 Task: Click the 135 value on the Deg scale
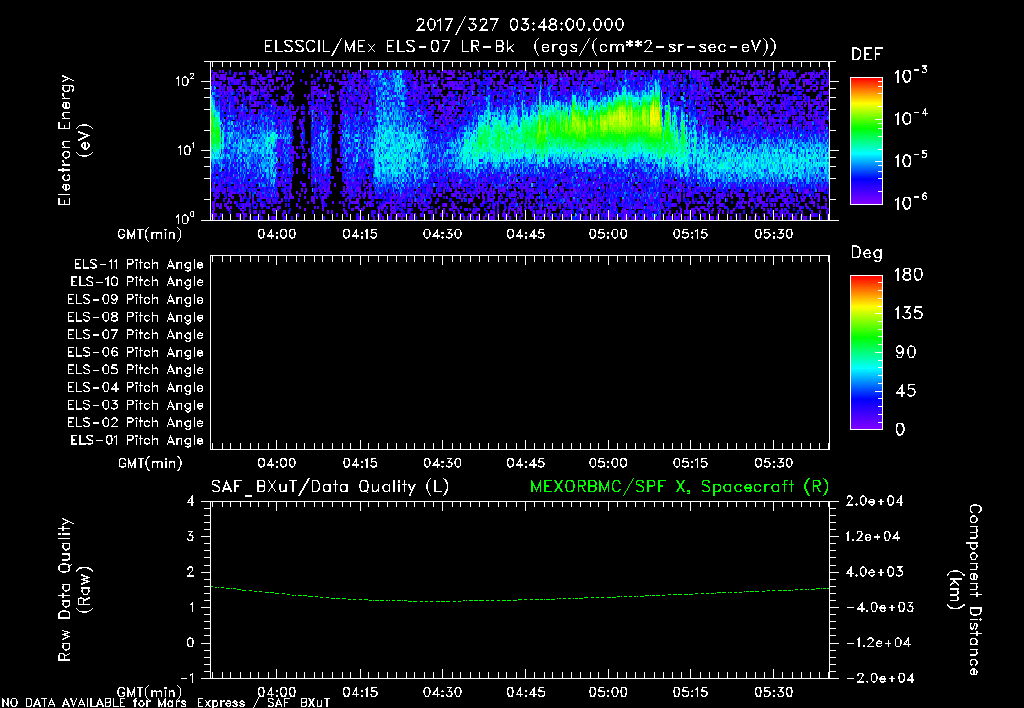908,313
